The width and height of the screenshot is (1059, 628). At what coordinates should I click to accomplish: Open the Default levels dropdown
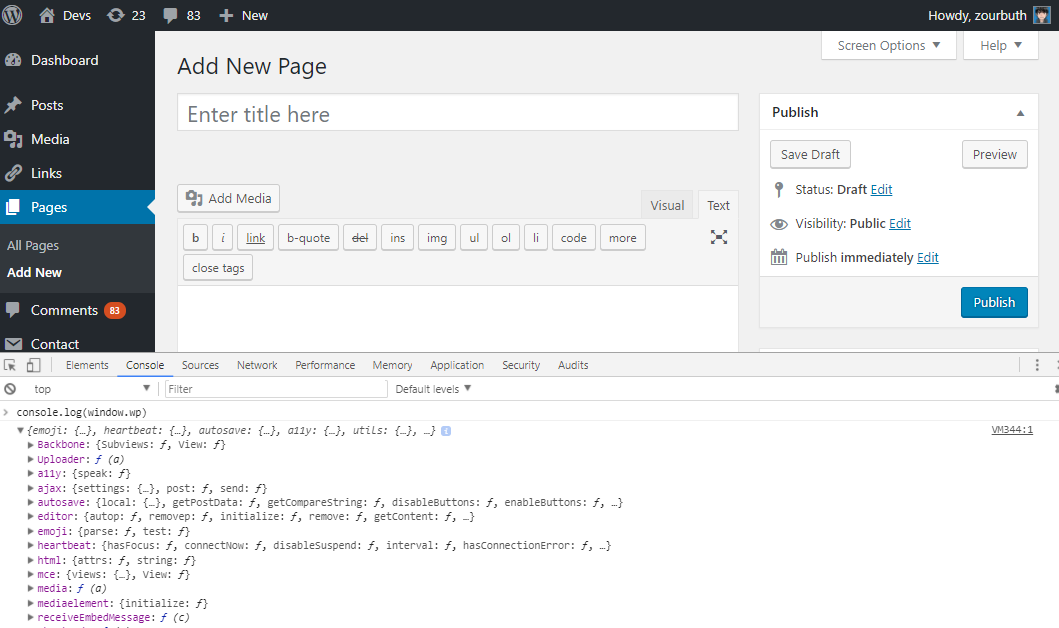433,389
